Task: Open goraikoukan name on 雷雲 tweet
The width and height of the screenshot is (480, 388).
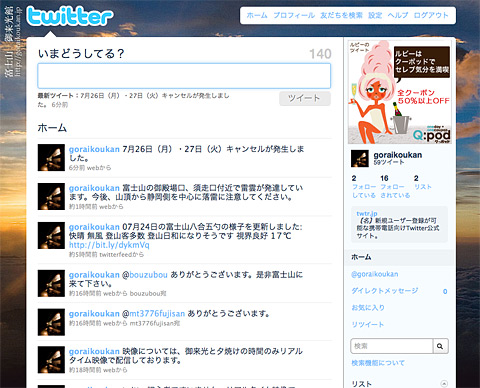Action: [94, 188]
